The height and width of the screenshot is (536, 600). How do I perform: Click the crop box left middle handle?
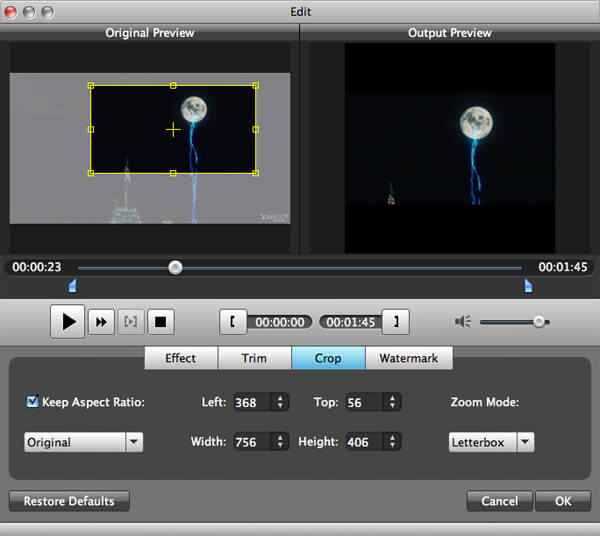(91, 129)
